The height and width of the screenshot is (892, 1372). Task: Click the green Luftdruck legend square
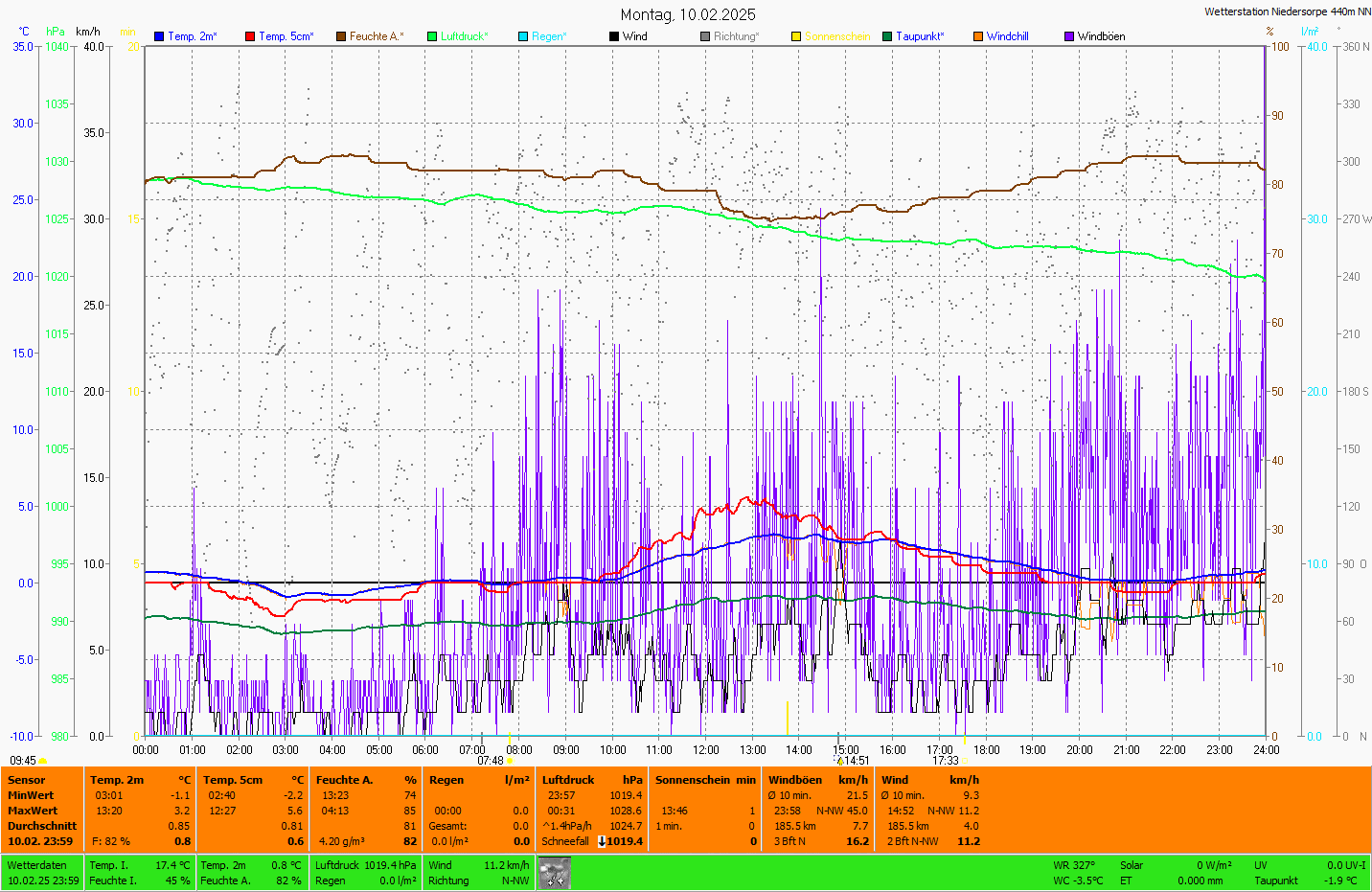[x=432, y=36]
